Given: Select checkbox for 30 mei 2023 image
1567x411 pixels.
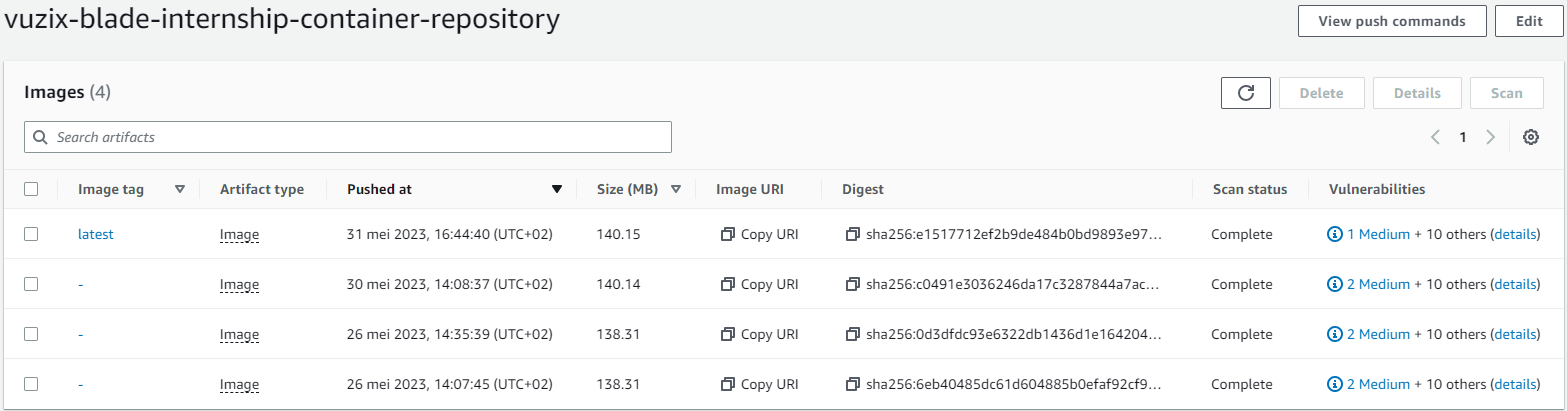Looking at the screenshot, I should tap(31, 284).
